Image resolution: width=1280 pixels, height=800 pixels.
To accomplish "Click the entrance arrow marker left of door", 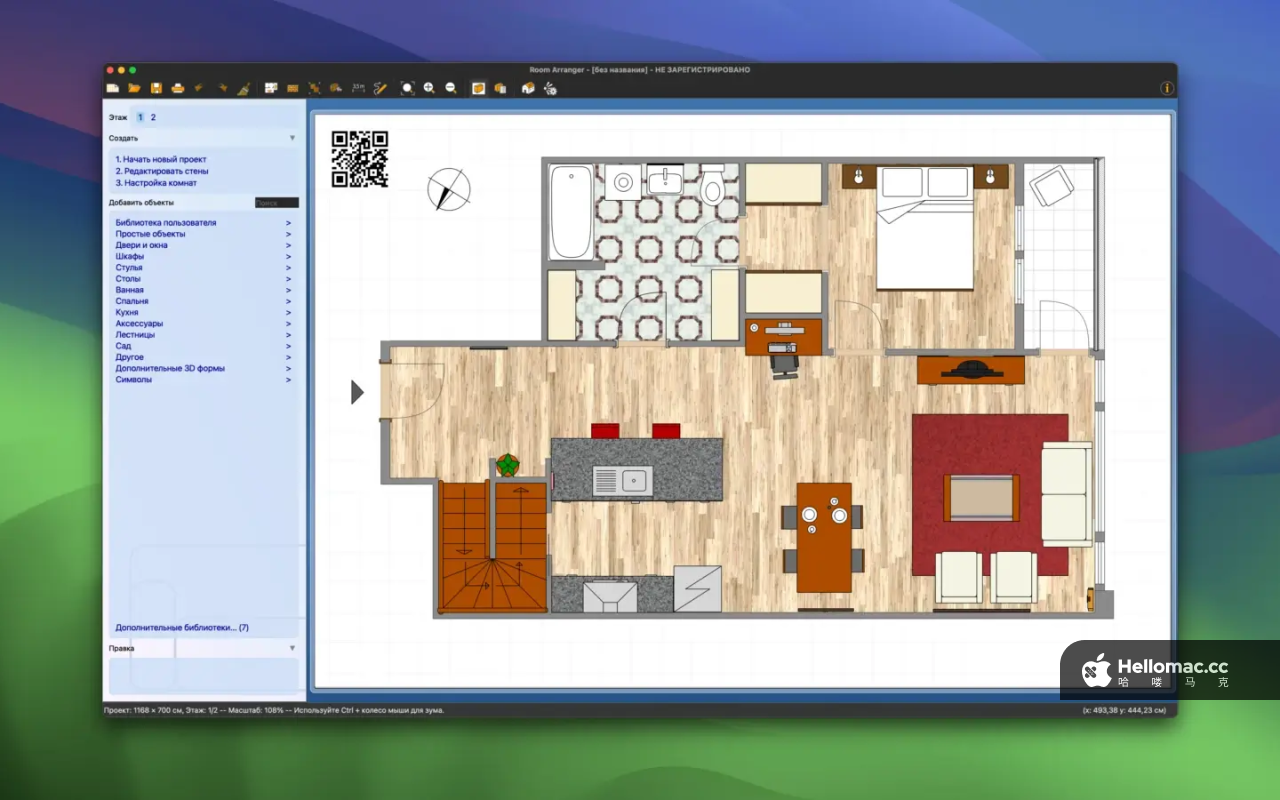I will point(358,392).
